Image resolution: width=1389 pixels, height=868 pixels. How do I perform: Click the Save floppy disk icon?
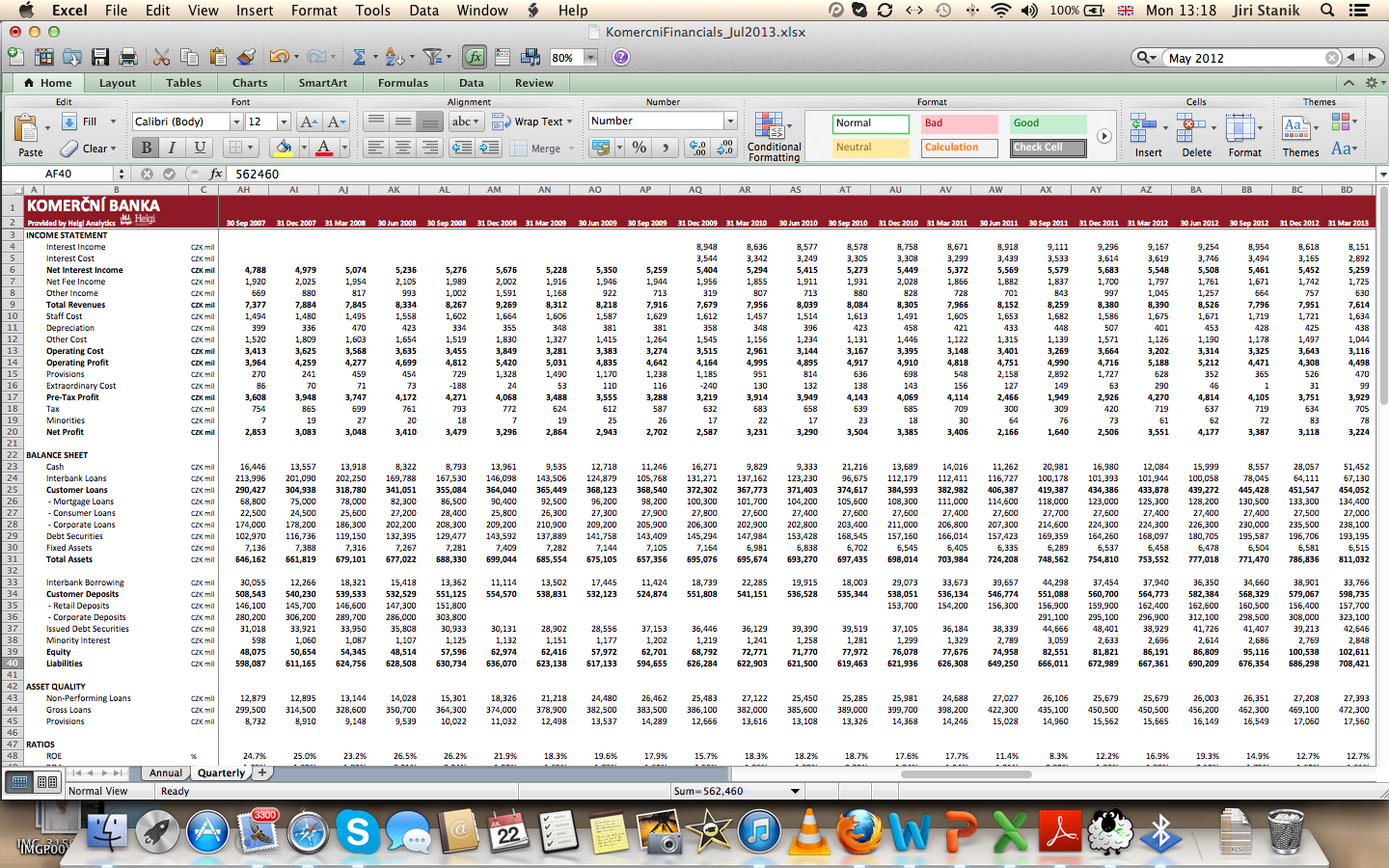pyautogui.click(x=100, y=57)
